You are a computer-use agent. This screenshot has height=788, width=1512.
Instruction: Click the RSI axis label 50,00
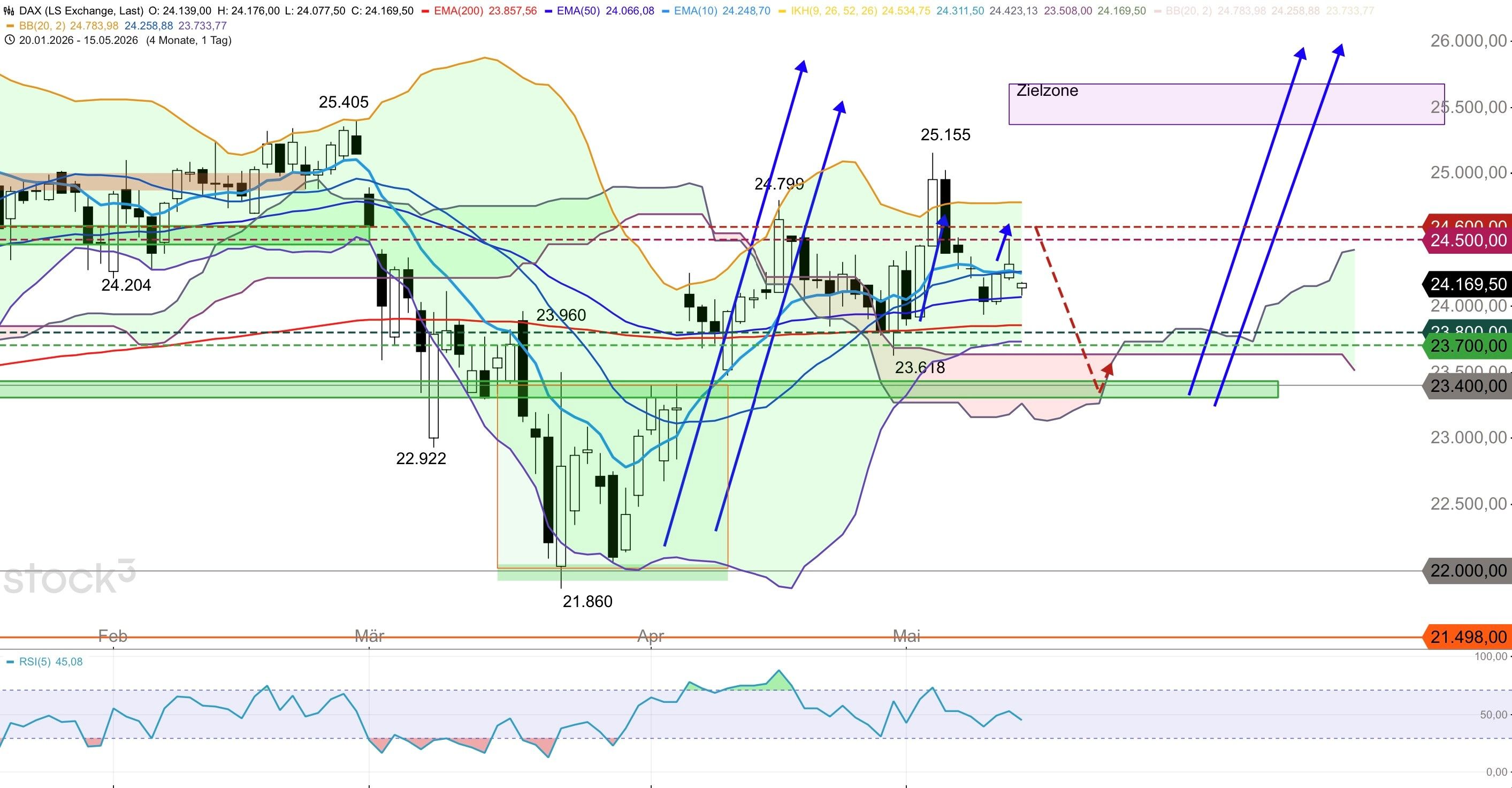click(x=1493, y=715)
